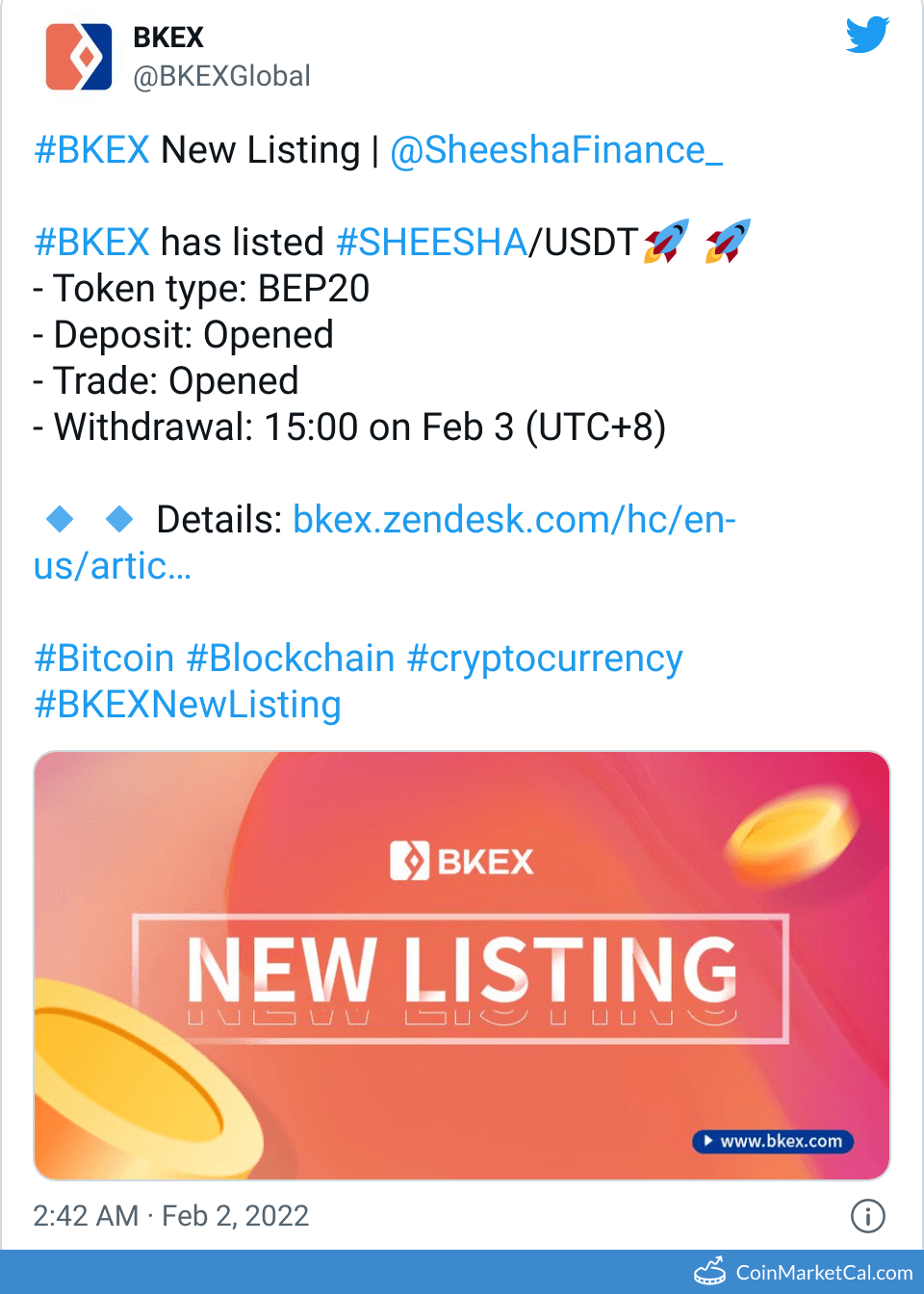
Task: Click the #BKEXNewListing hashtag
Action: click(x=188, y=705)
